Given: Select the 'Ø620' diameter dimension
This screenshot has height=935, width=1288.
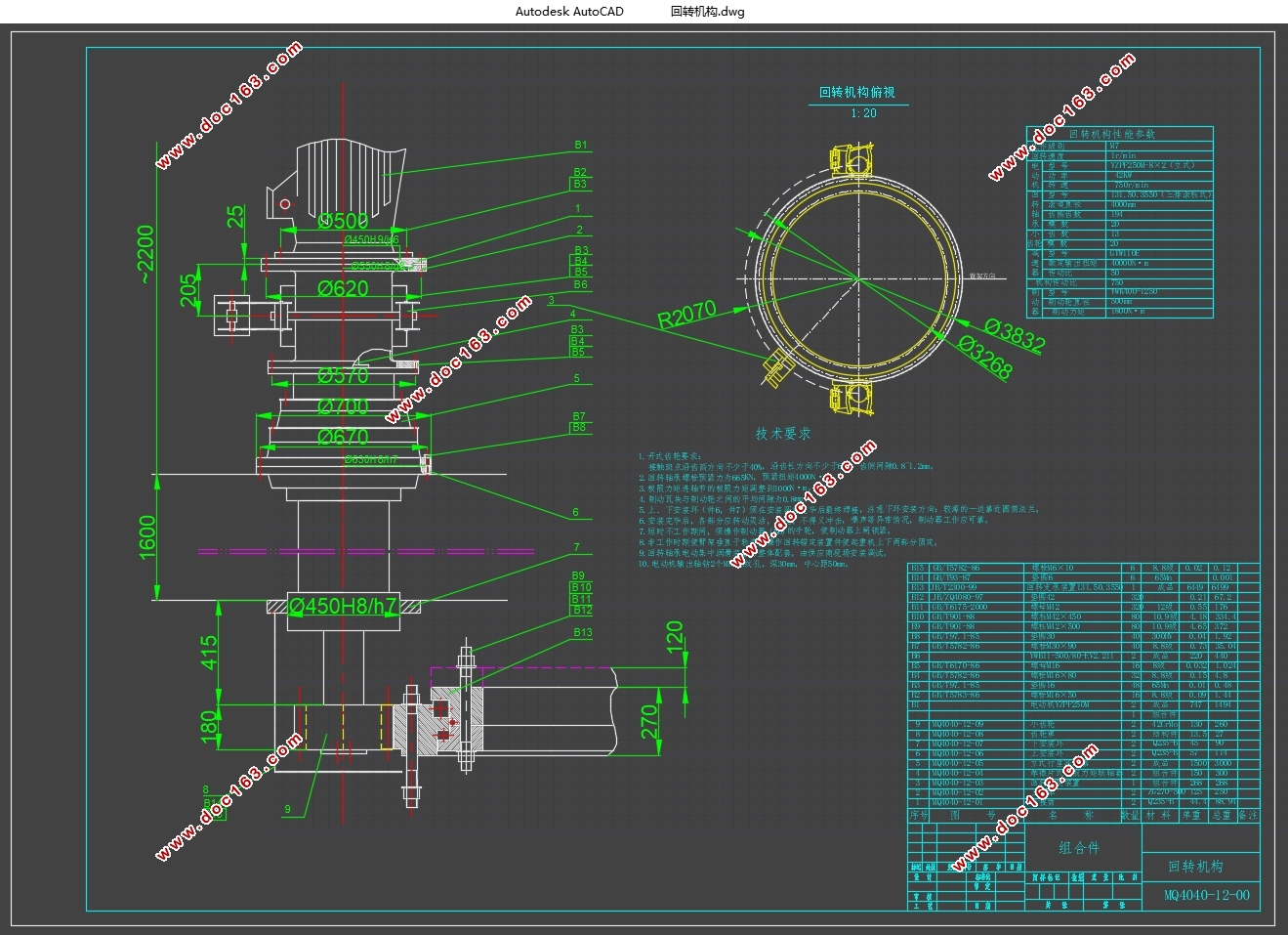Looking at the screenshot, I should point(344,288).
